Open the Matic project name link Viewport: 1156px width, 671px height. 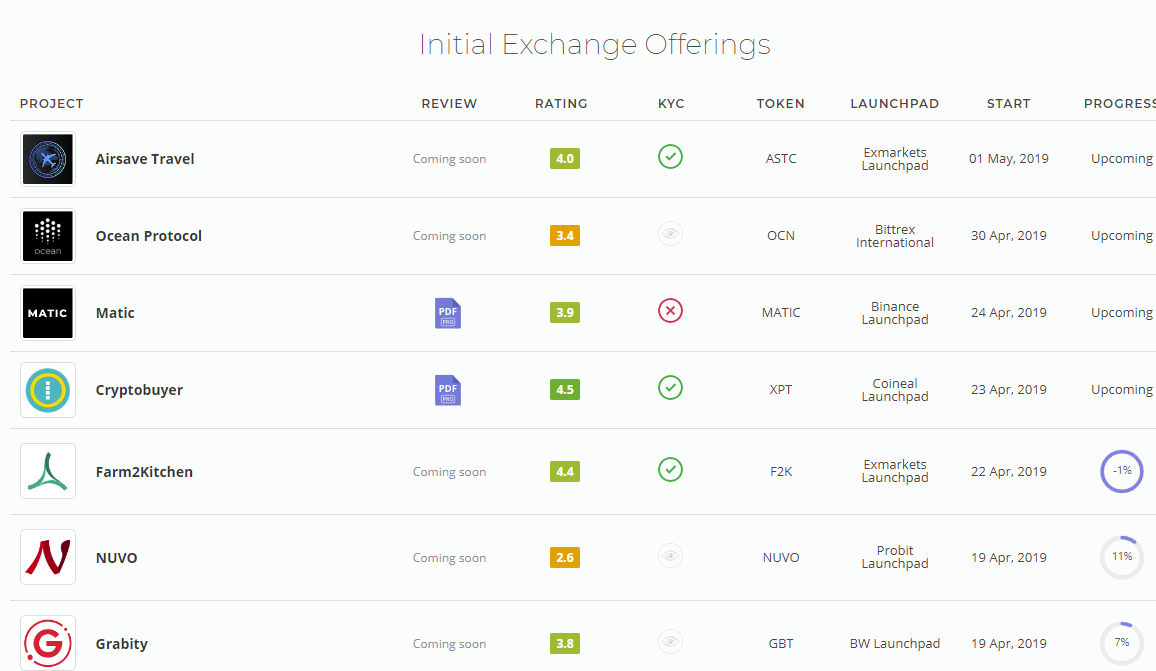point(115,313)
